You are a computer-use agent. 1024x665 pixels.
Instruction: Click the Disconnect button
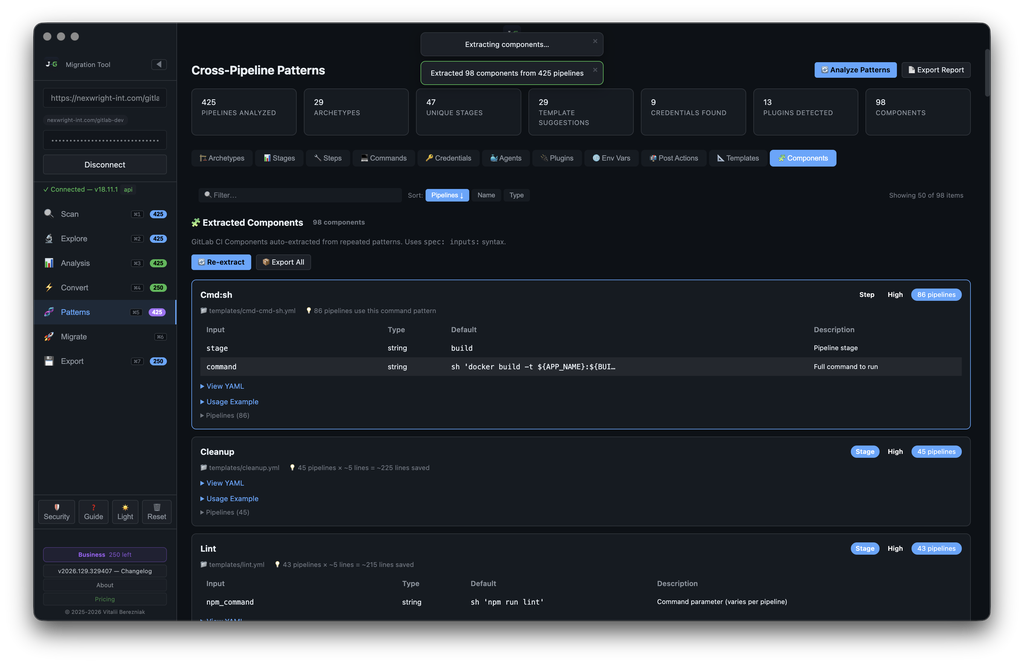coord(104,165)
